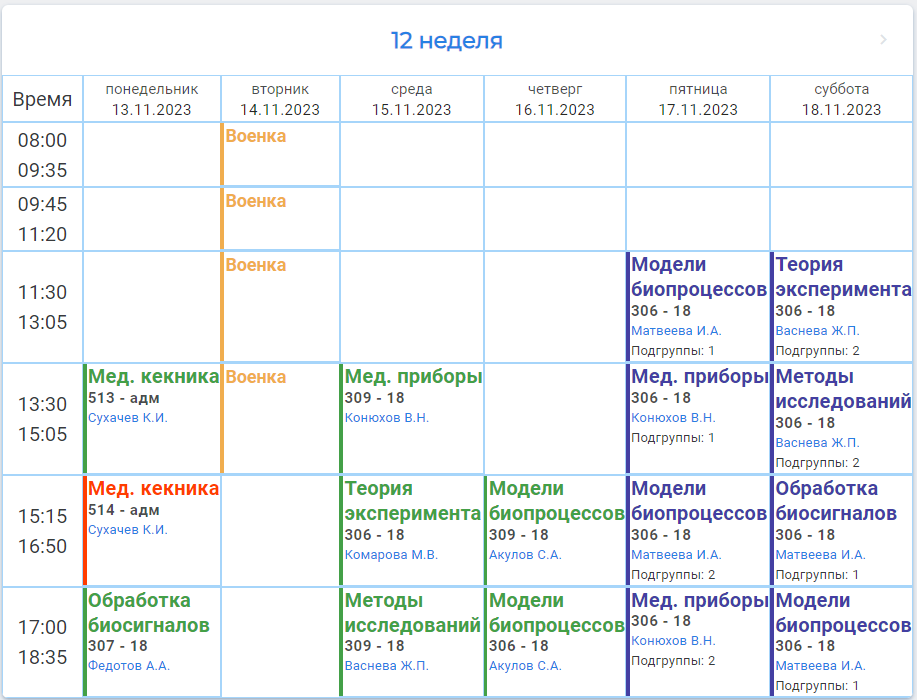The image size is (917, 700).
Task: Select the суббота 18.11.2023 column header
Action: 841,99
